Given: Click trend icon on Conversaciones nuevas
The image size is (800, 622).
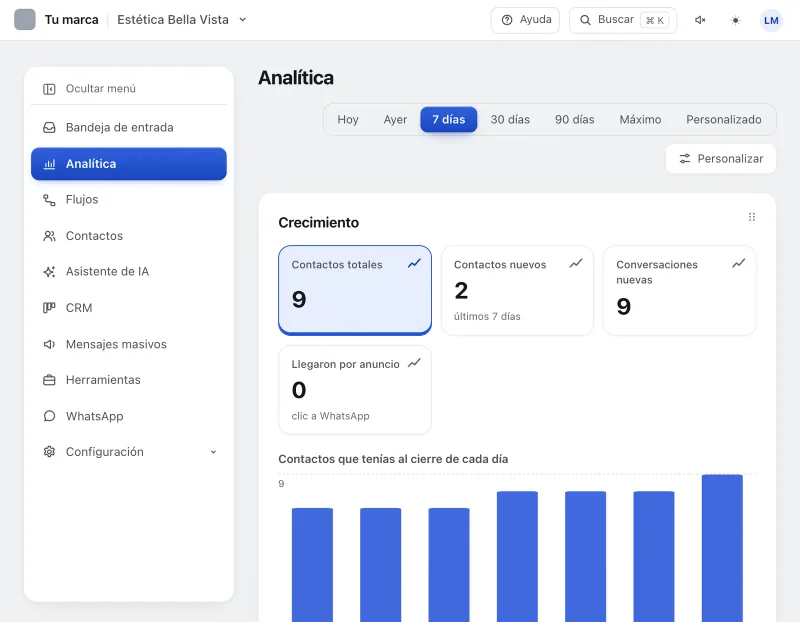Looking at the screenshot, I should point(738,263).
